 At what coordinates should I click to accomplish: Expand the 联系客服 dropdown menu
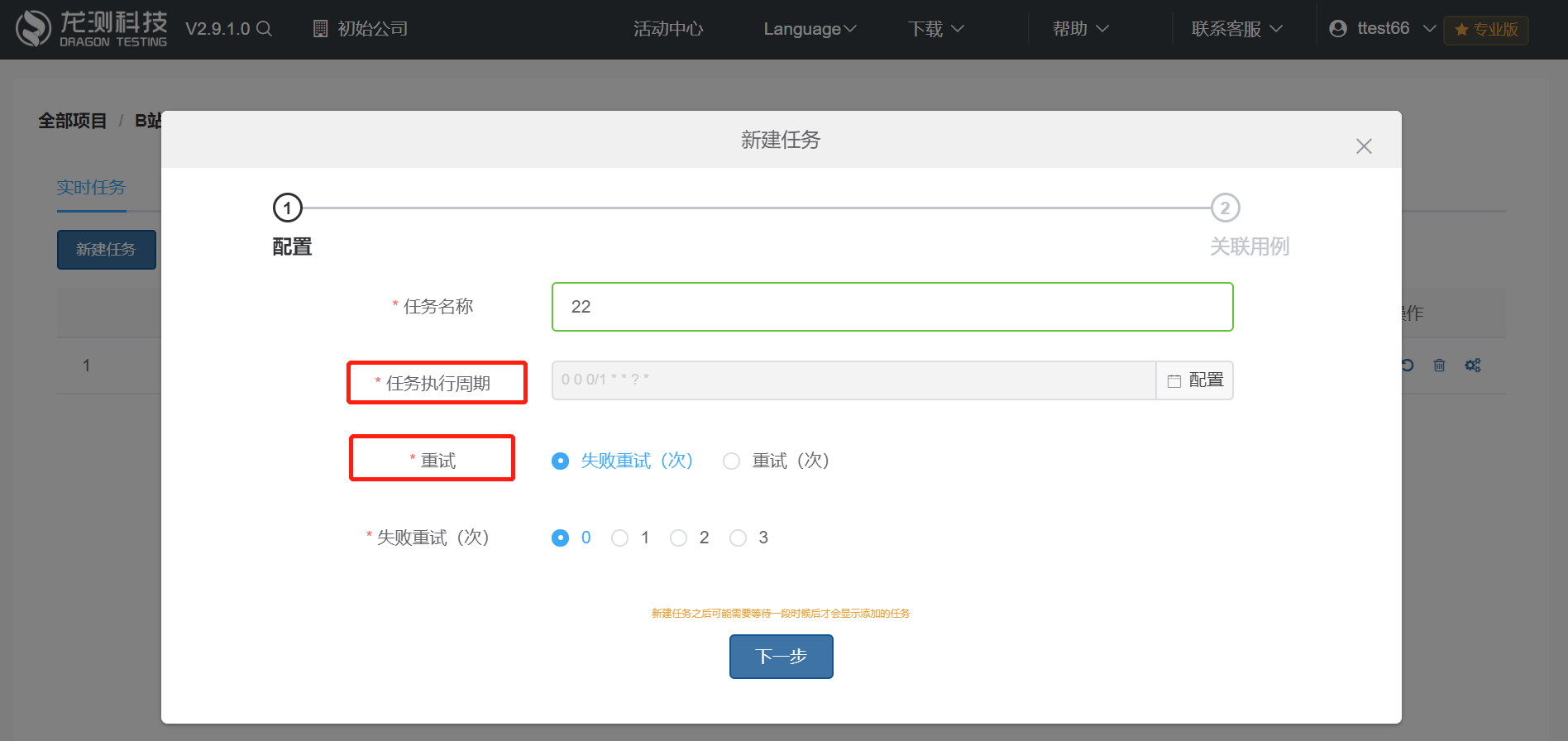(x=1237, y=29)
